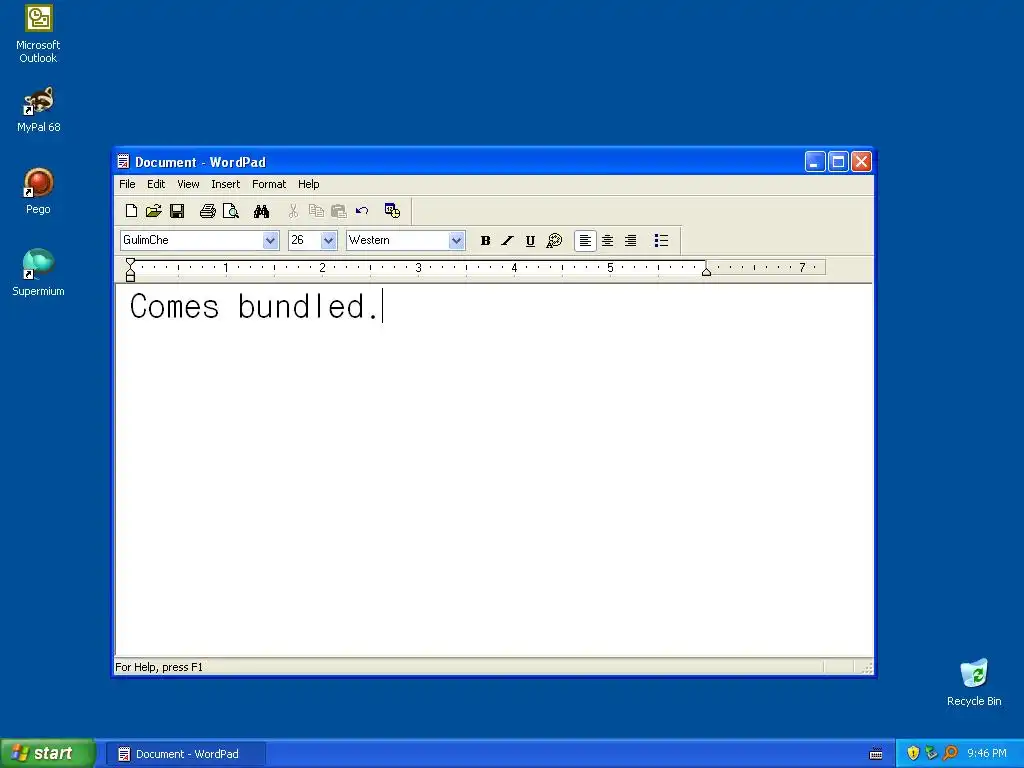Expand the GulimChe font name dropdown
Image resolution: width=1024 pixels, height=768 pixels.
(x=270, y=240)
